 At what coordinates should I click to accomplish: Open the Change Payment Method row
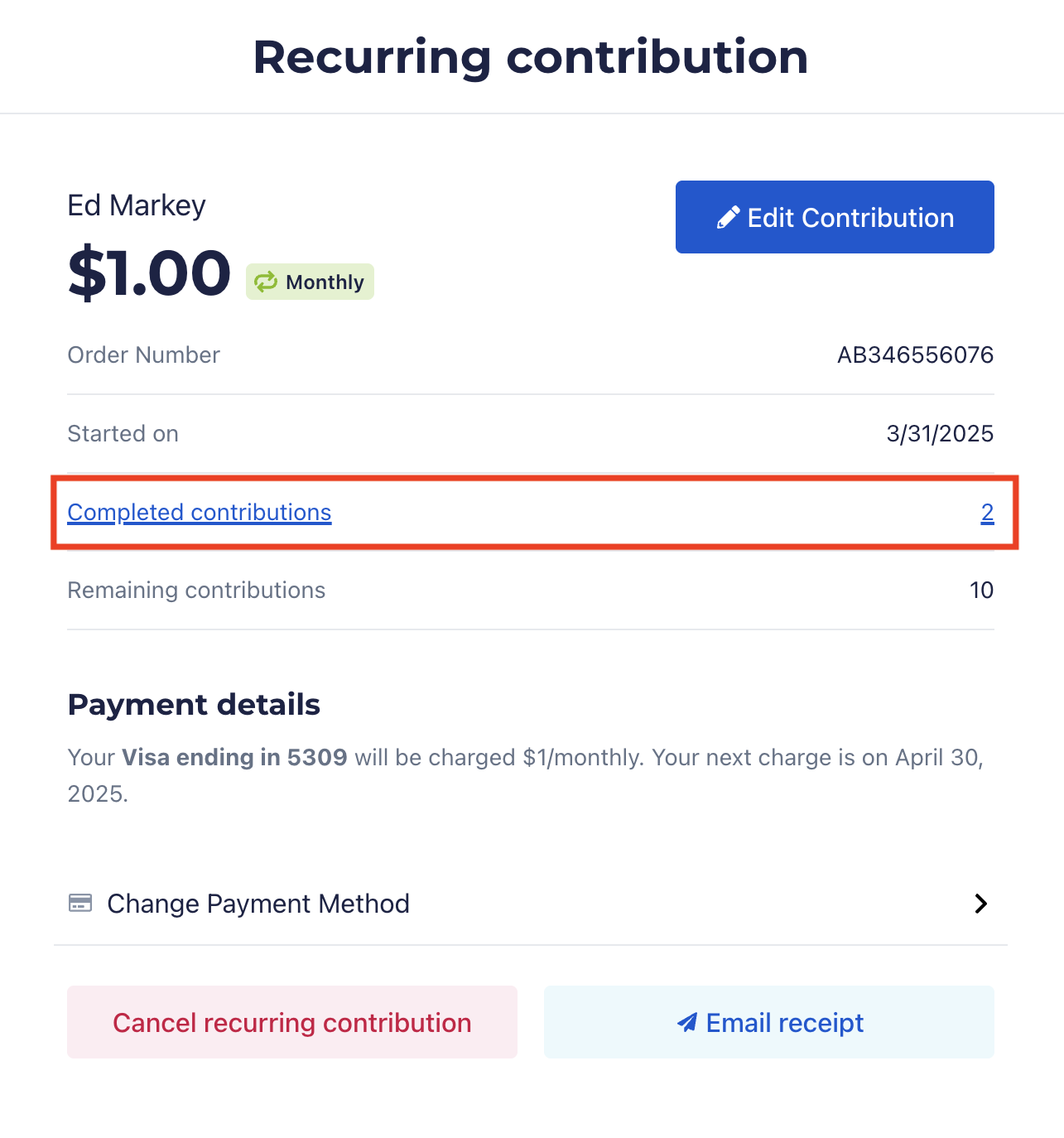[x=258, y=904]
